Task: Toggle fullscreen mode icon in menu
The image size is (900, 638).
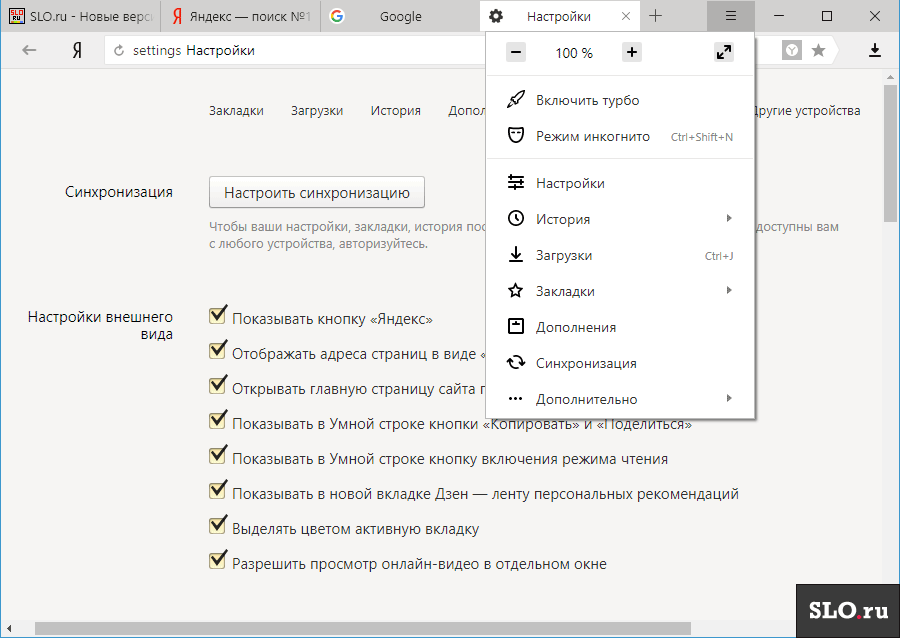Action: pyautogui.click(x=724, y=52)
